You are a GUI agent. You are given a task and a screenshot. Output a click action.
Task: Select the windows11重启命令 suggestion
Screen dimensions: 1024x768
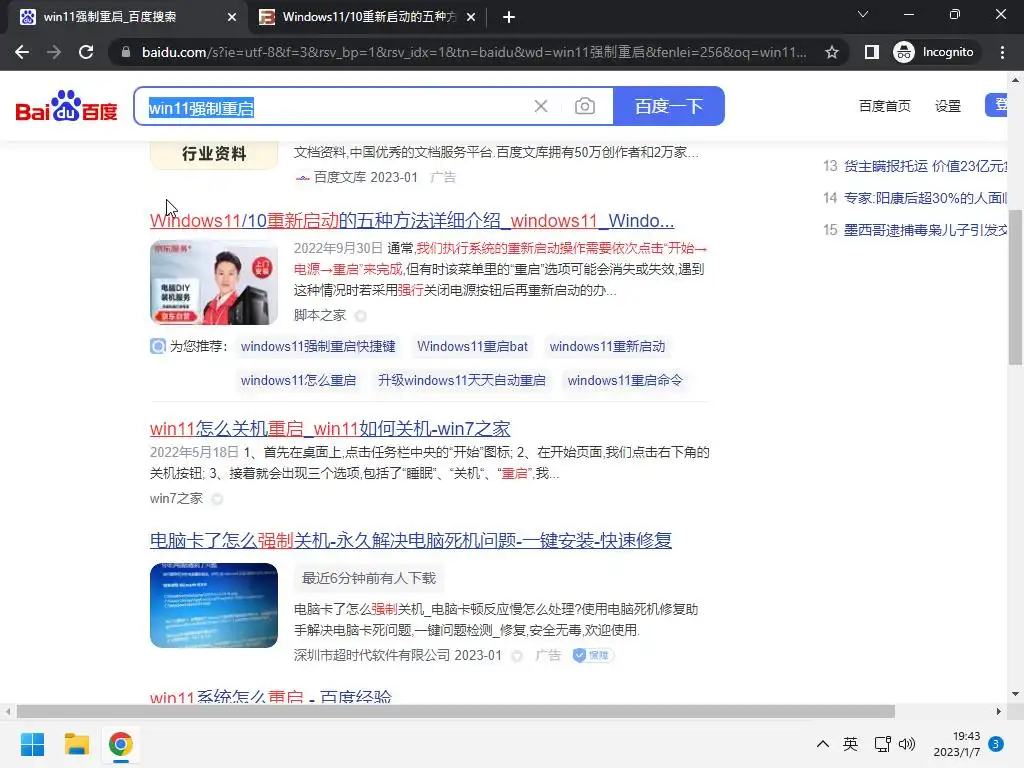click(625, 380)
